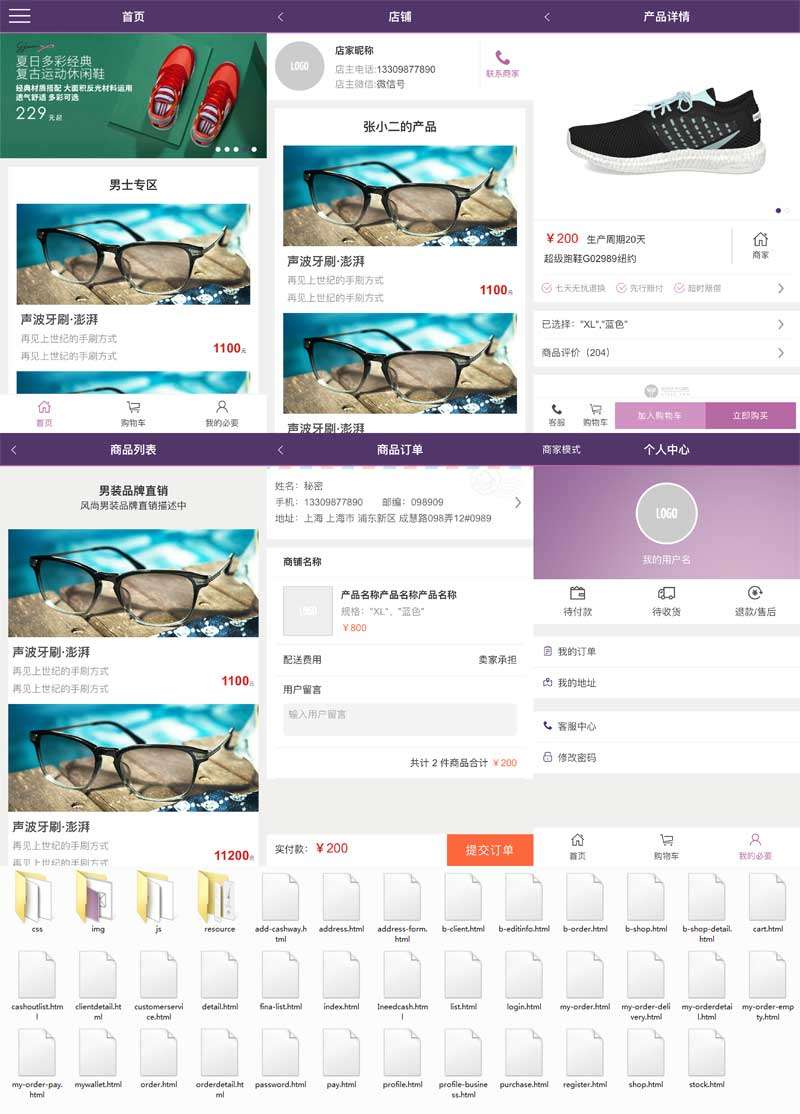The width and height of the screenshot is (800, 1114).
Task: Toggle the 先行赔付 check mark
Action: [621, 288]
